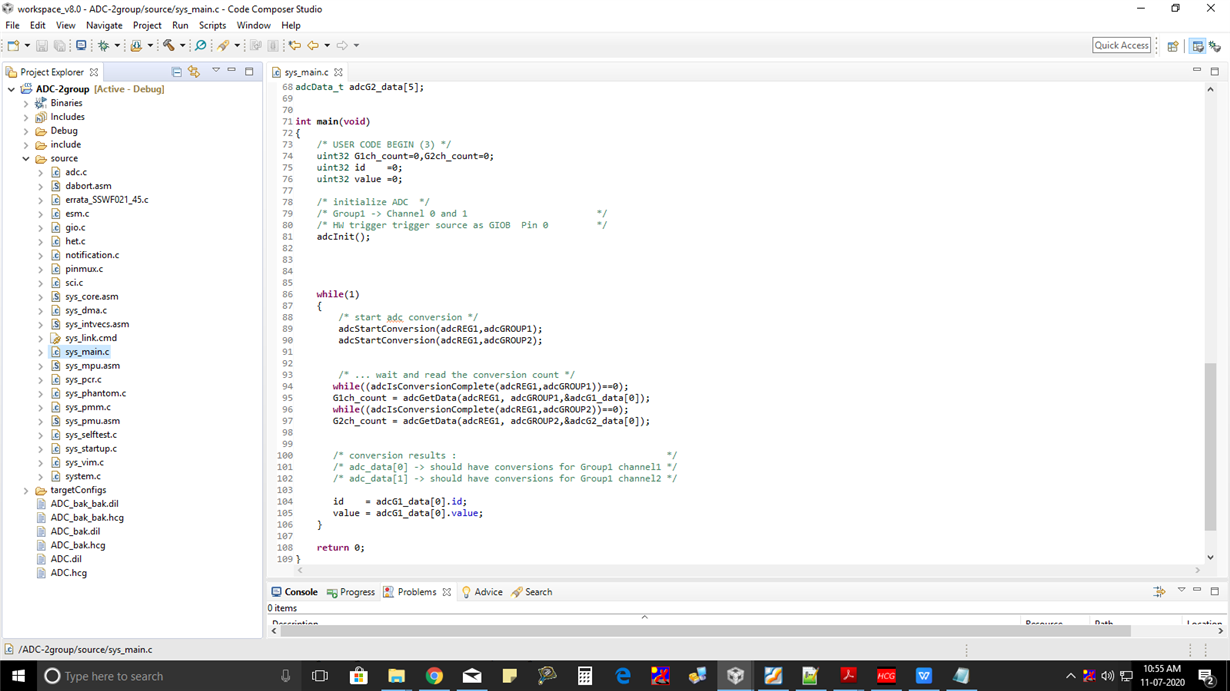This screenshot has height=691, width=1230.
Task: Open File Explorer from the taskbar
Action: pyautogui.click(x=396, y=676)
